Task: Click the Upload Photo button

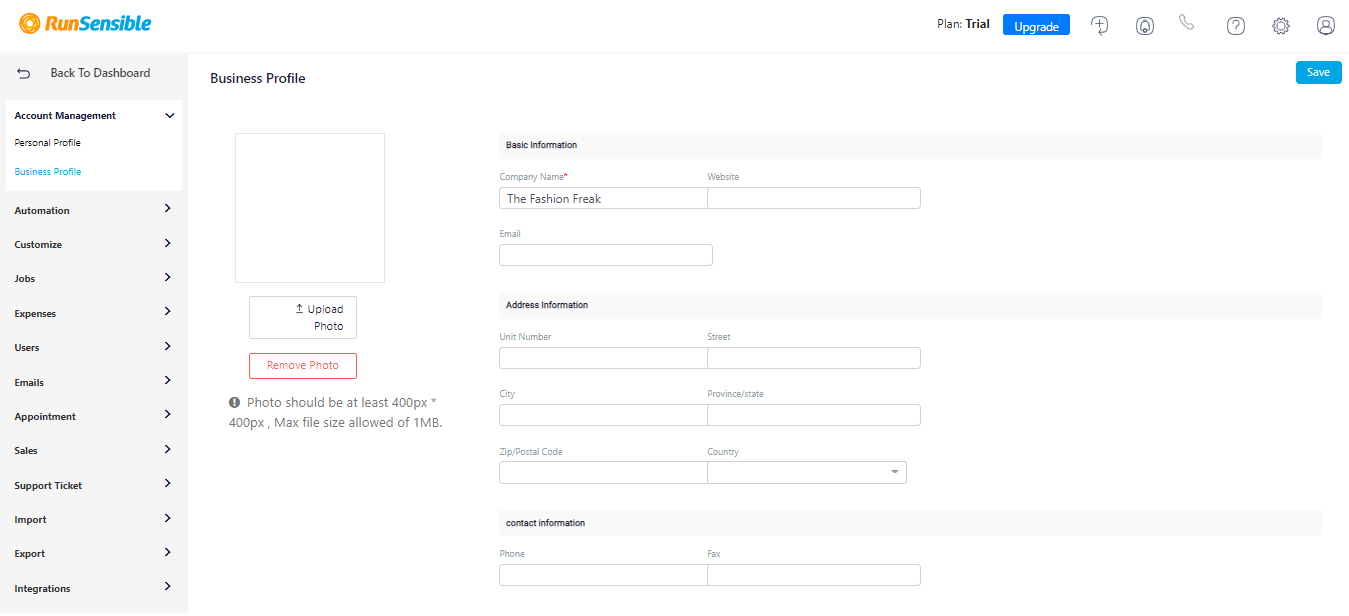Action: (x=303, y=317)
